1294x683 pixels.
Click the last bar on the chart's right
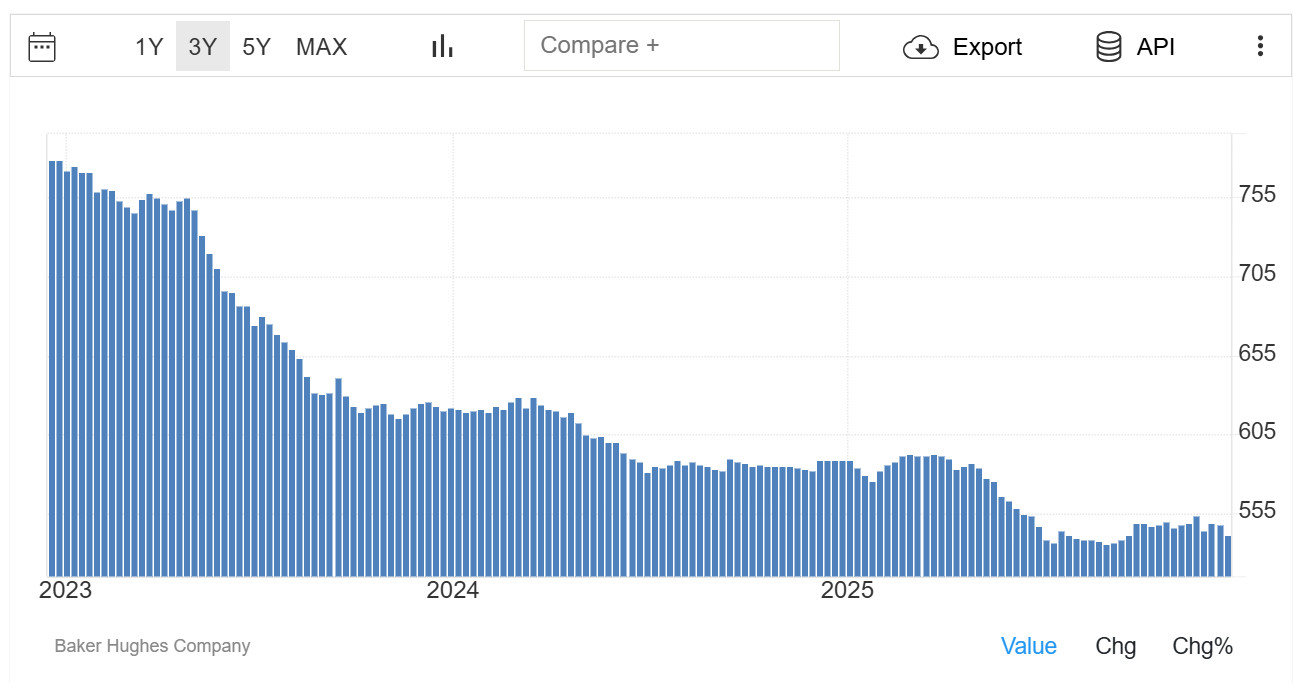[1228, 556]
